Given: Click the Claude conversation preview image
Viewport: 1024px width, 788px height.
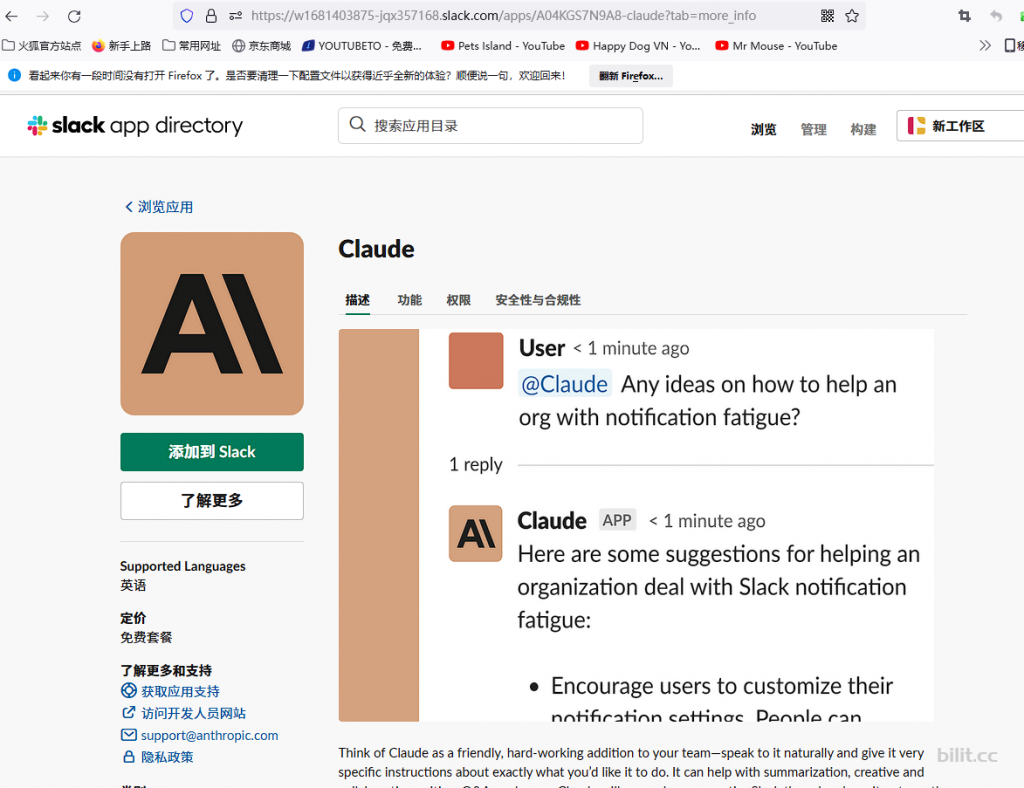Looking at the screenshot, I should (x=636, y=526).
